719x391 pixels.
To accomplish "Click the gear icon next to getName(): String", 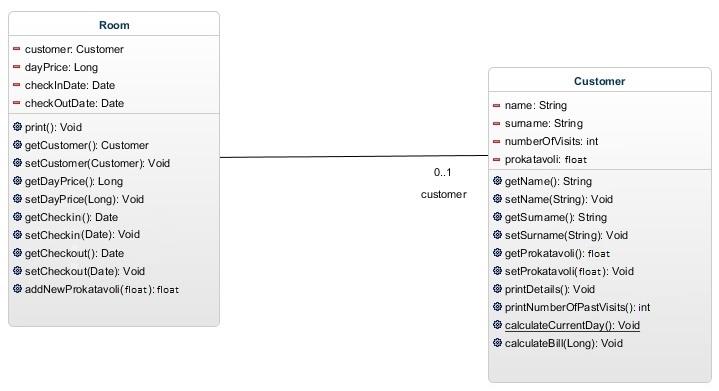I will [x=497, y=181].
